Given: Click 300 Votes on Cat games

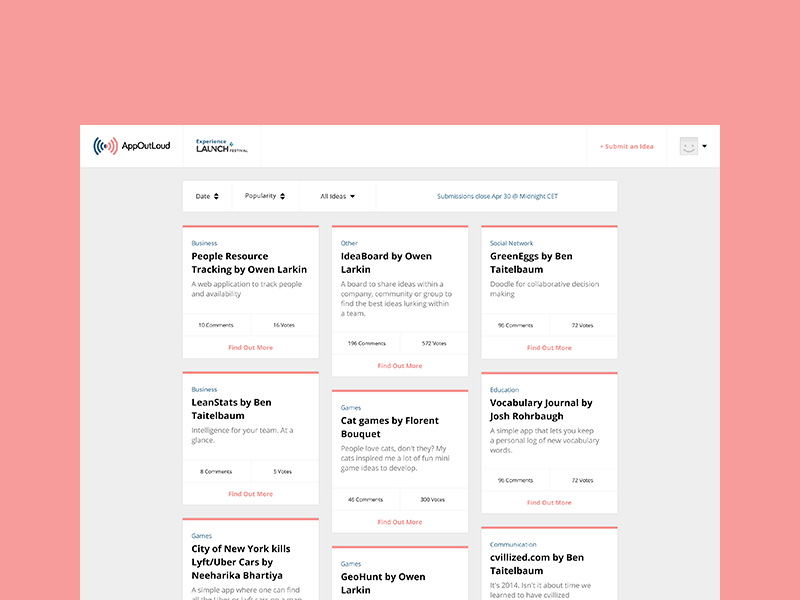Looking at the screenshot, I should 433,499.
